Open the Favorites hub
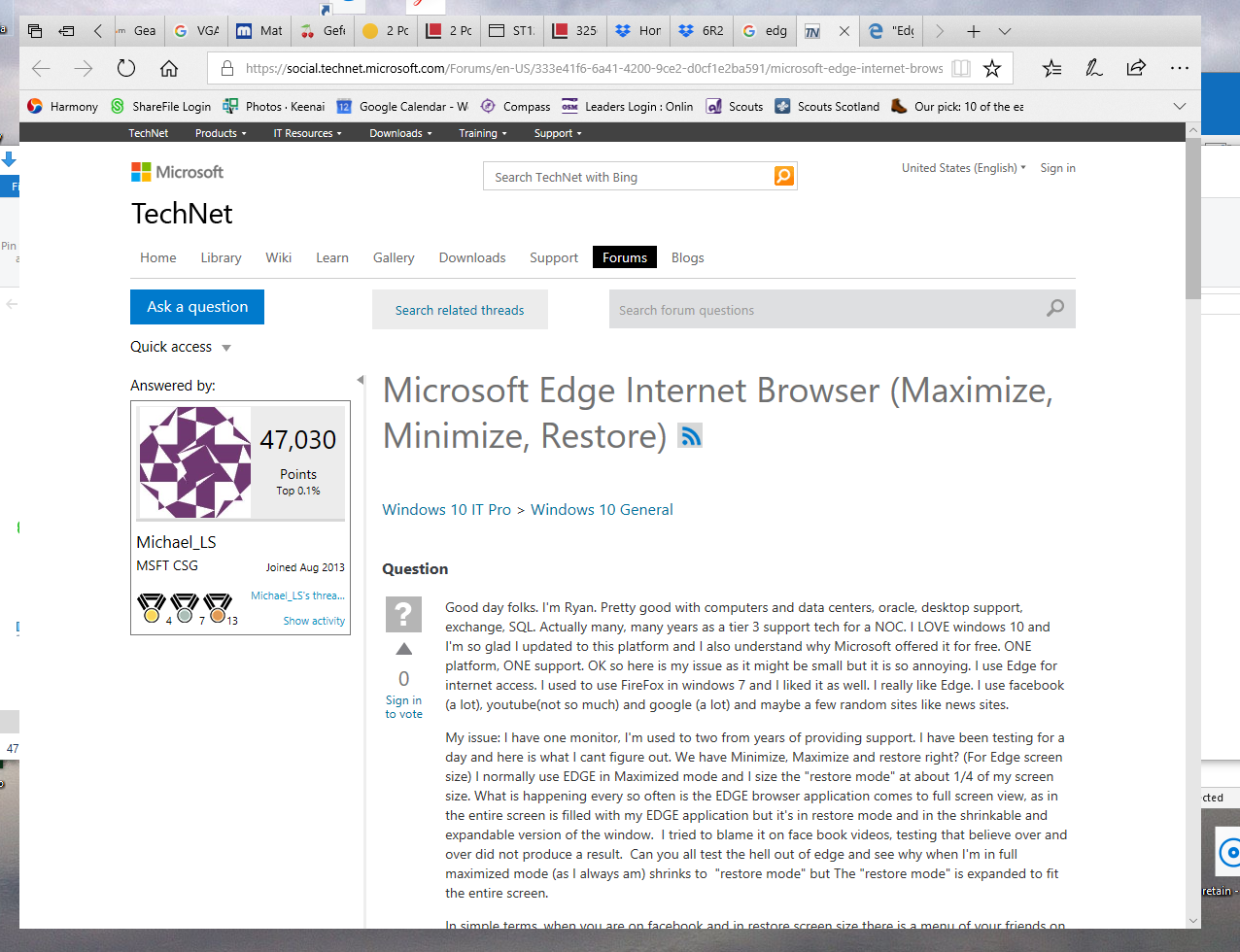The image size is (1240, 952). [1051, 68]
